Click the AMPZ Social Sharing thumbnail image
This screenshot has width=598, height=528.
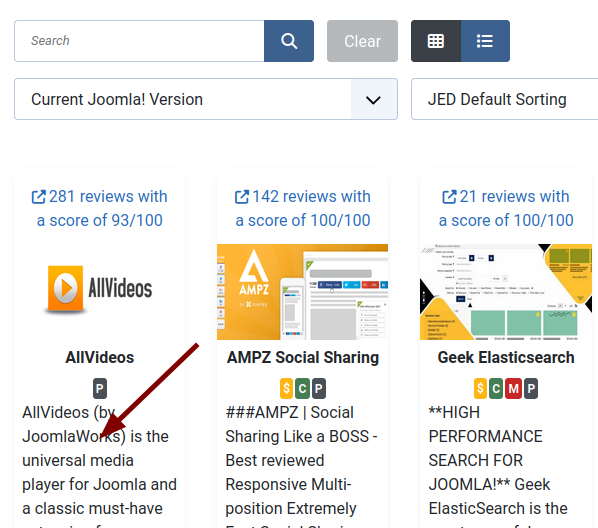point(302,292)
